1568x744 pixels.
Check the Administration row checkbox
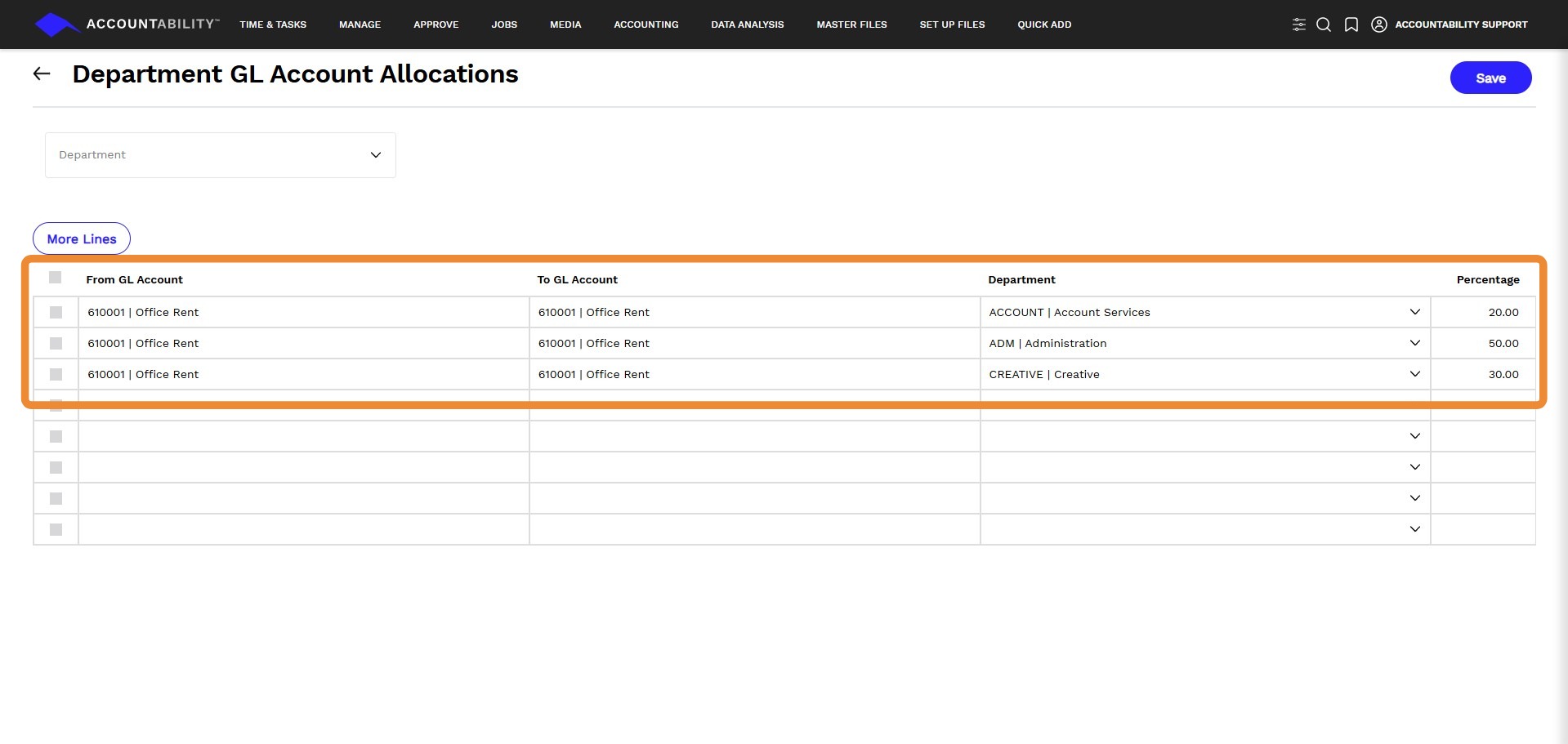[56, 343]
